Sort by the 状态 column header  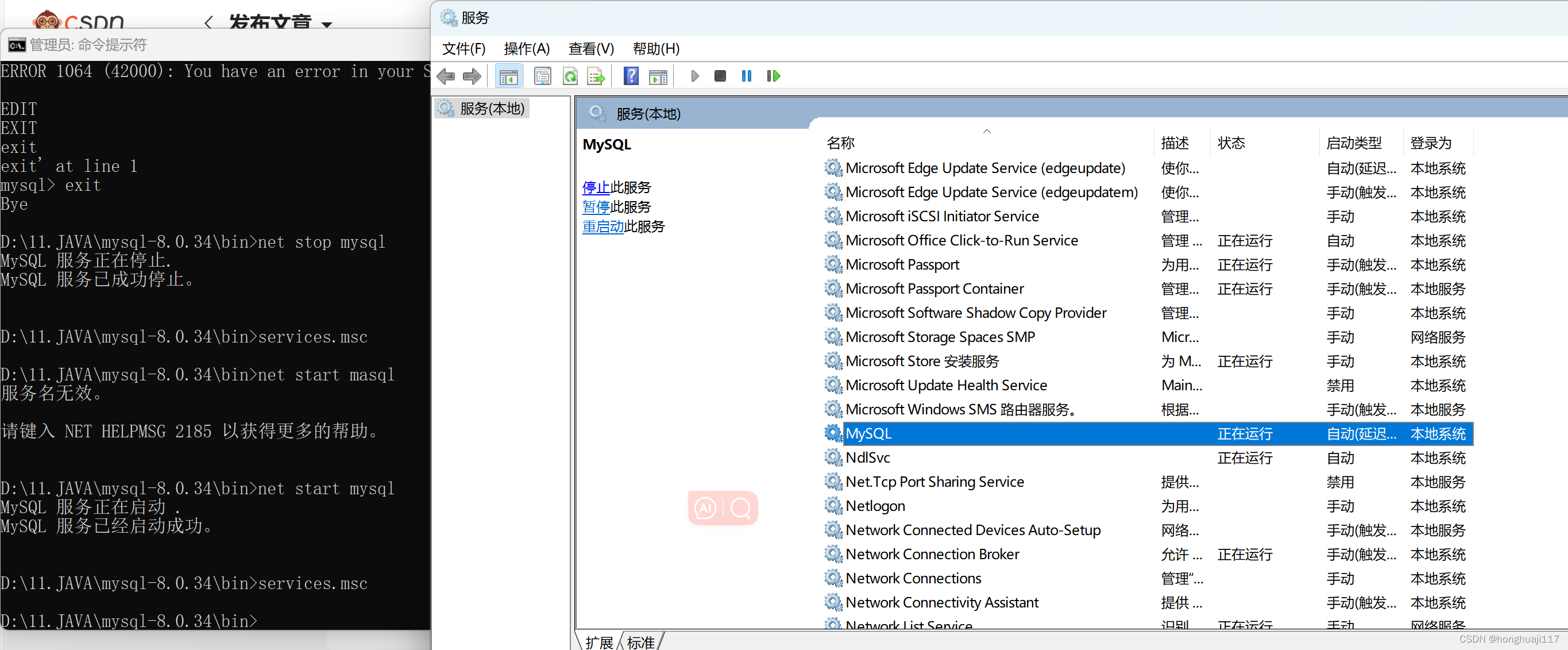click(x=1265, y=143)
